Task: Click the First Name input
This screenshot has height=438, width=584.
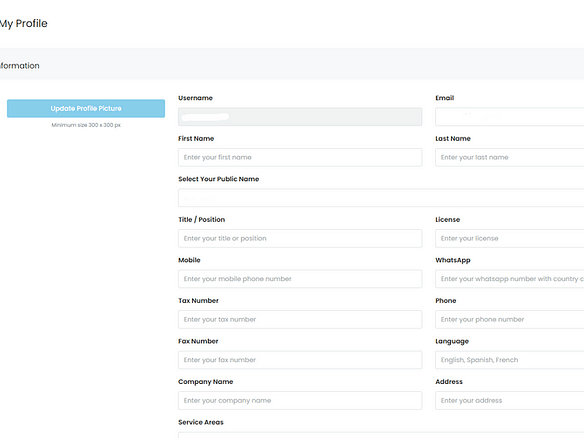Action: pos(300,157)
